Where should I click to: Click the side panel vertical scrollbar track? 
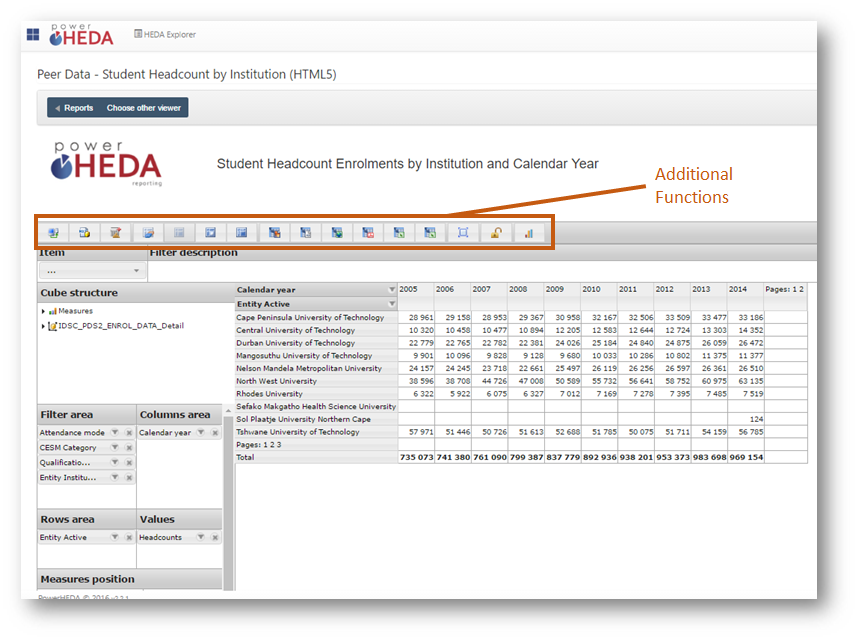[x=228, y=504]
